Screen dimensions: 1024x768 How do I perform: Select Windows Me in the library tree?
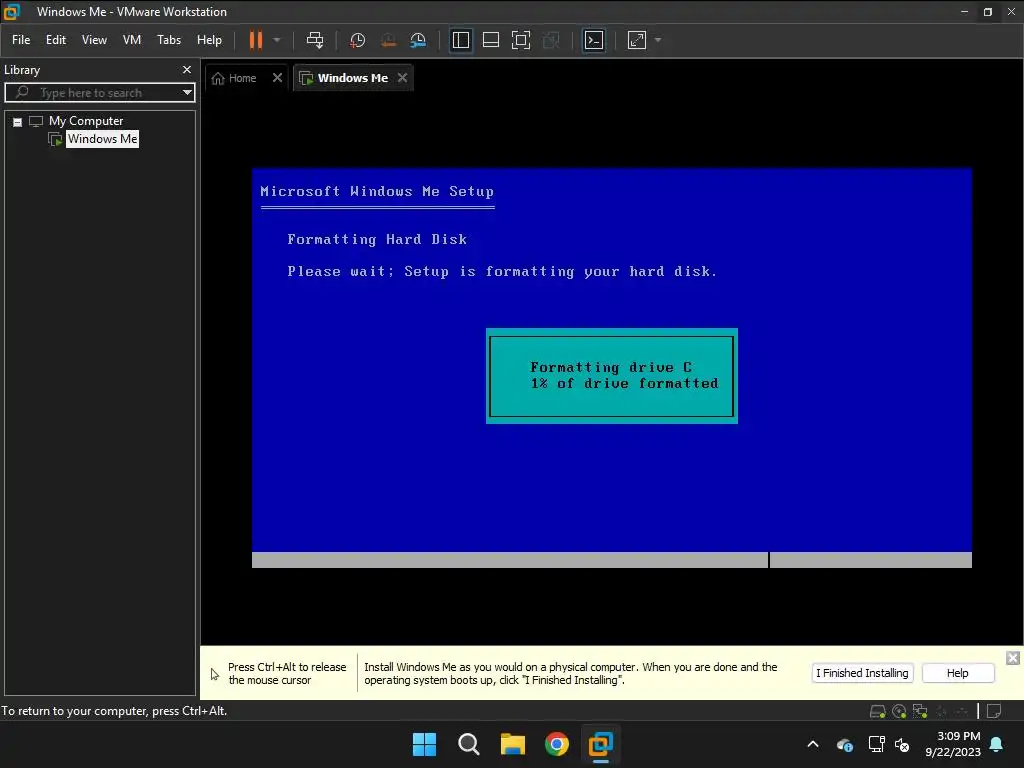103,139
